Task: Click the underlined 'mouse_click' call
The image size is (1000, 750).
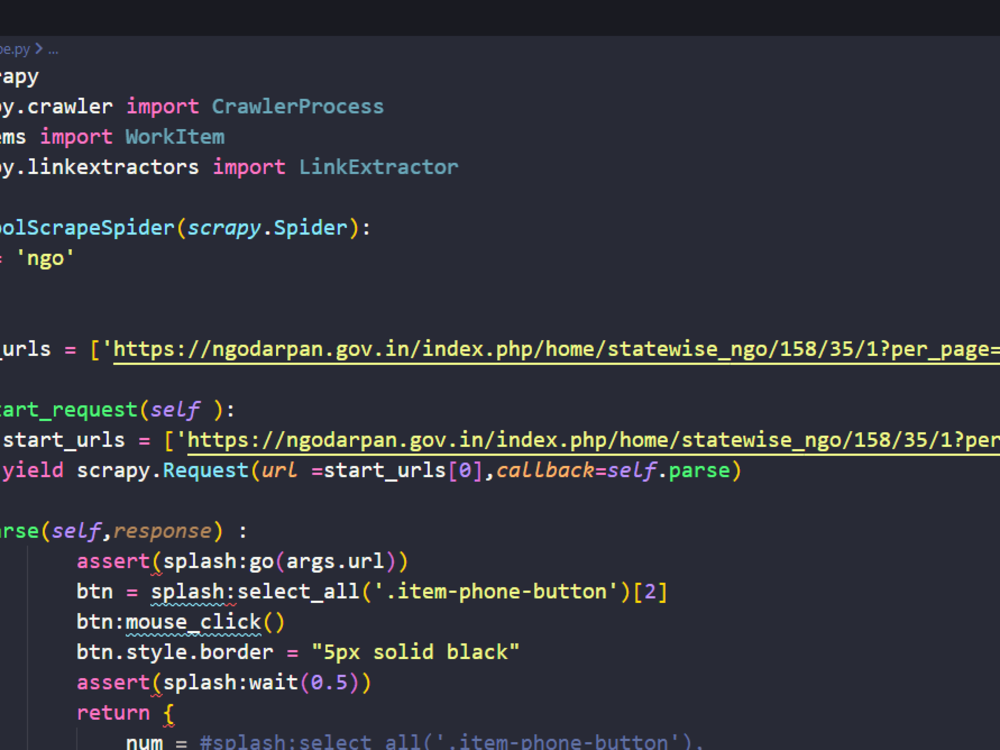Action: 193,622
